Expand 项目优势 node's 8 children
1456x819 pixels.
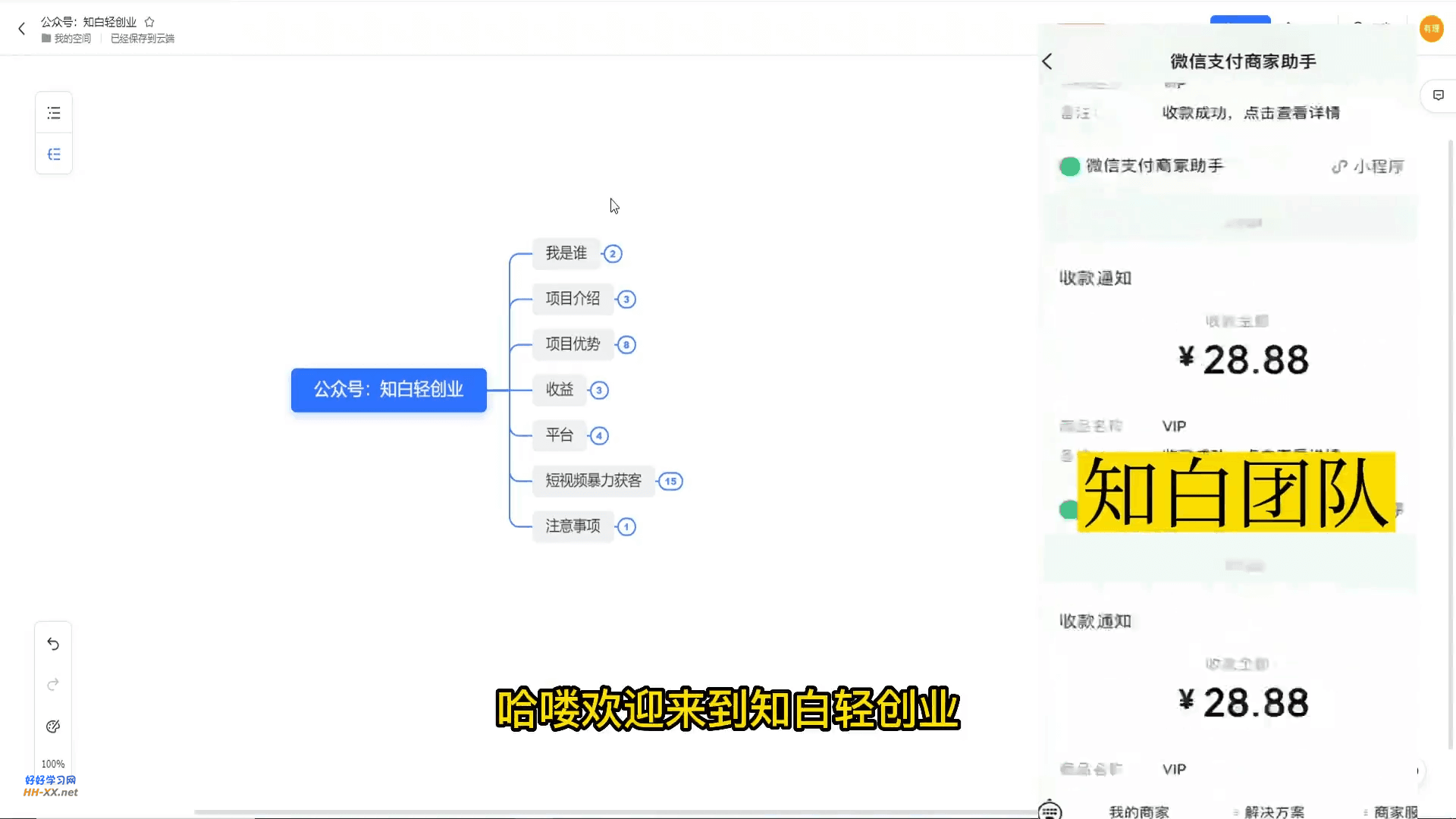pyautogui.click(x=626, y=345)
